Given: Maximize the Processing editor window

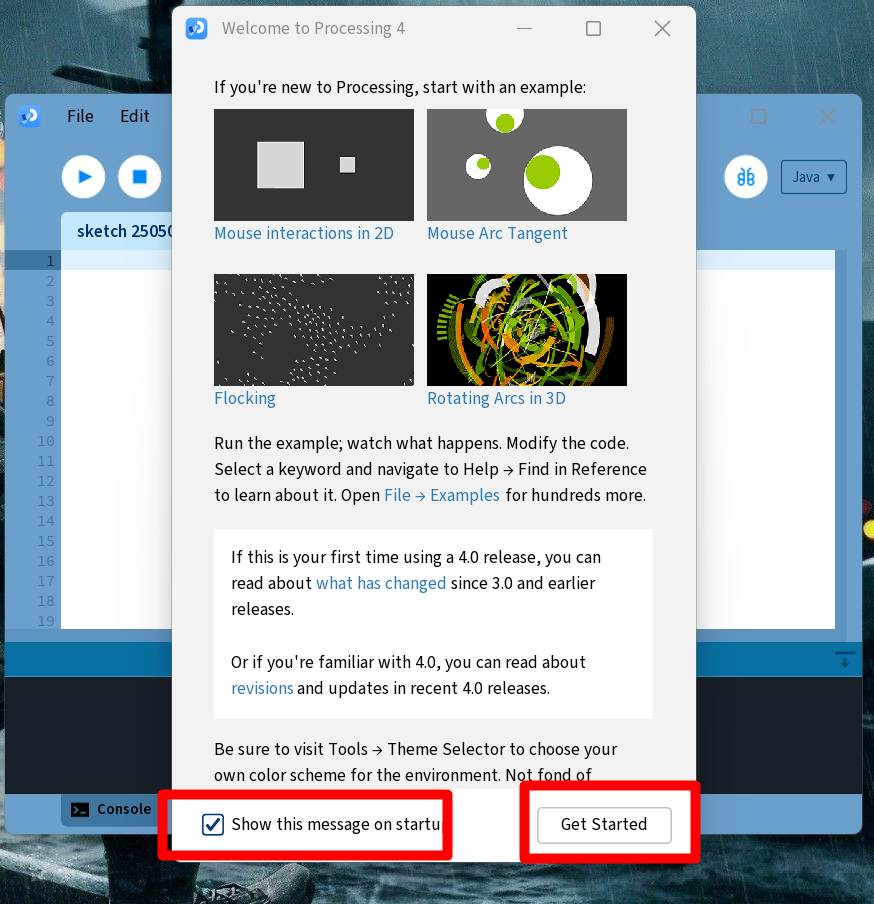Looking at the screenshot, I should (x=759, y=116).
